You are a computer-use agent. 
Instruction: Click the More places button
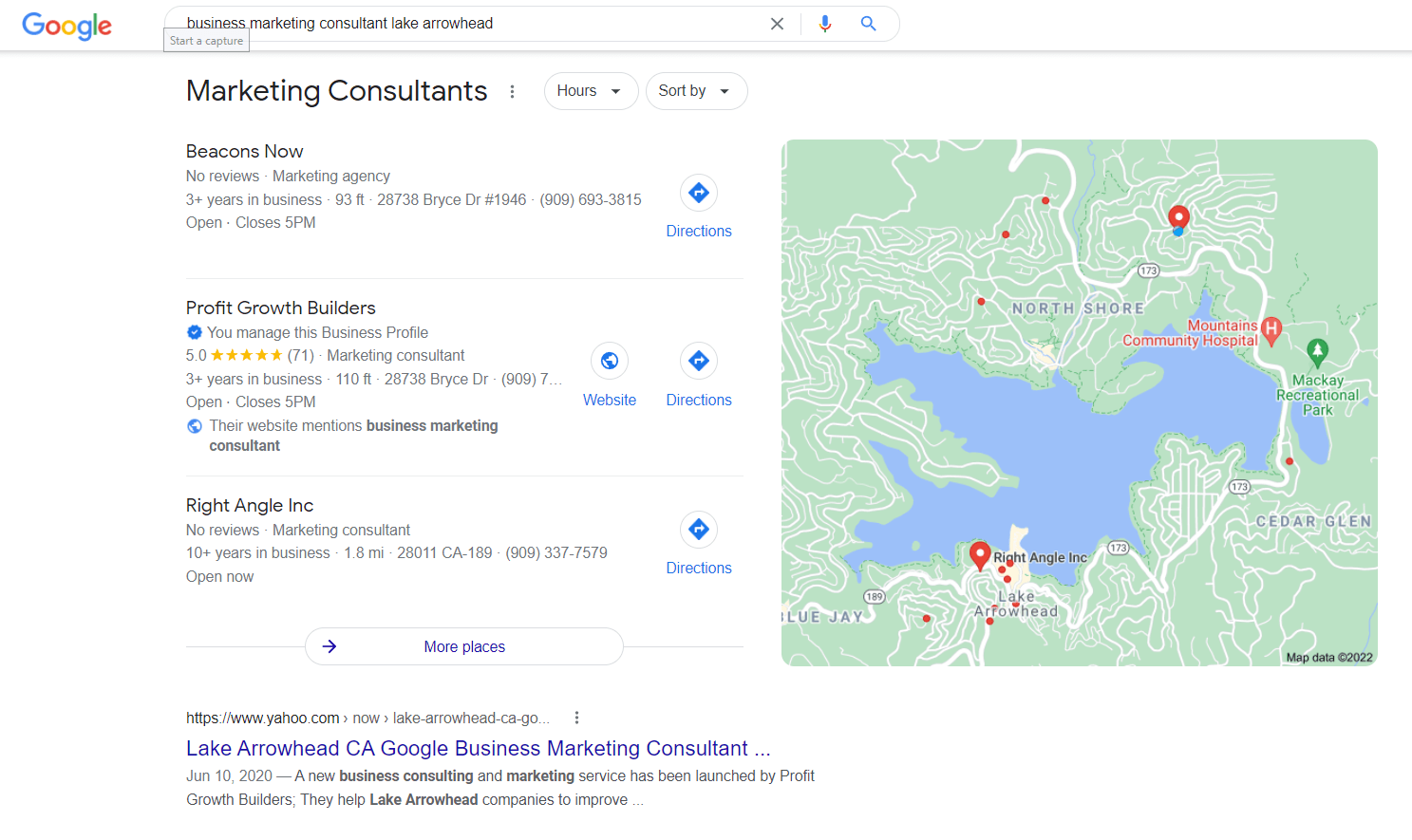[x=464, y=646]
